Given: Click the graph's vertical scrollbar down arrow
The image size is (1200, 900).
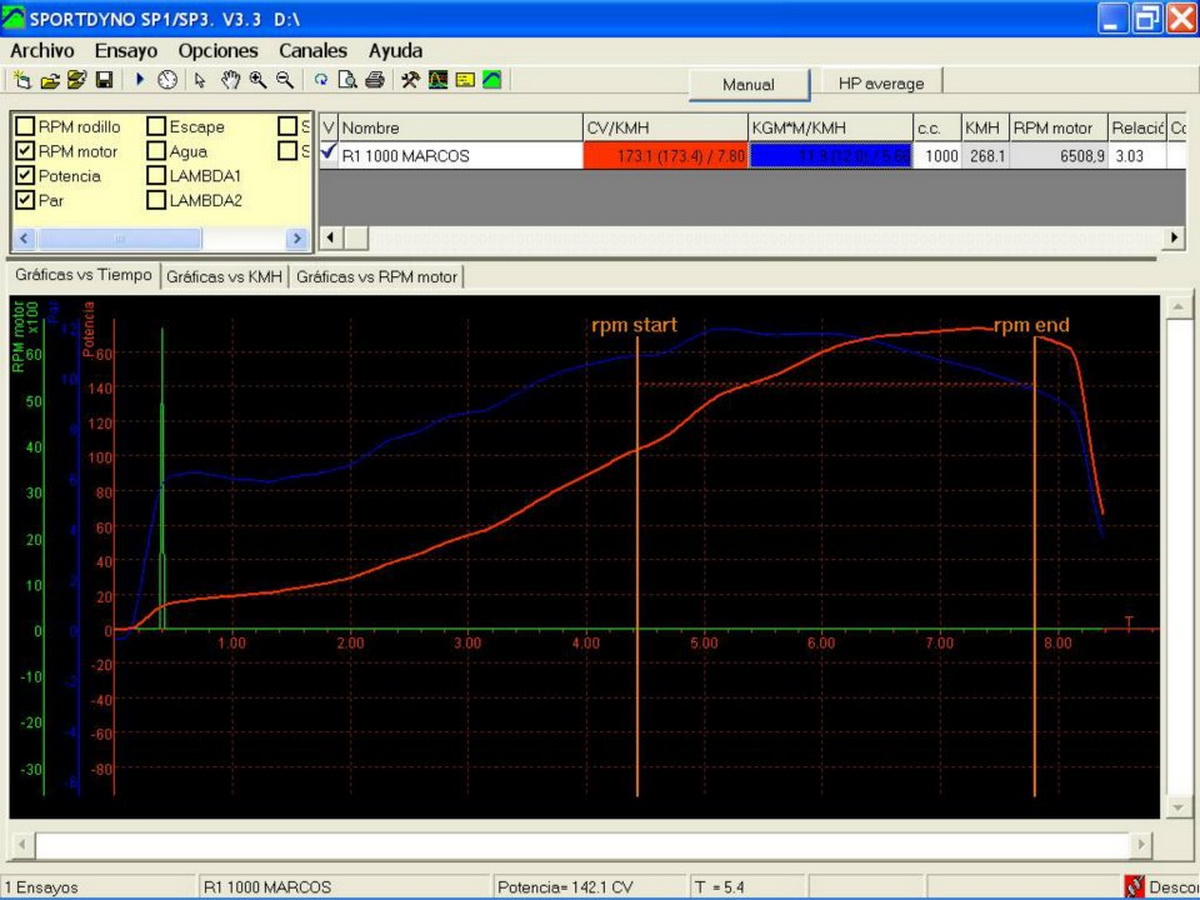Looking at the screenshot, I should pos(1179,807).
